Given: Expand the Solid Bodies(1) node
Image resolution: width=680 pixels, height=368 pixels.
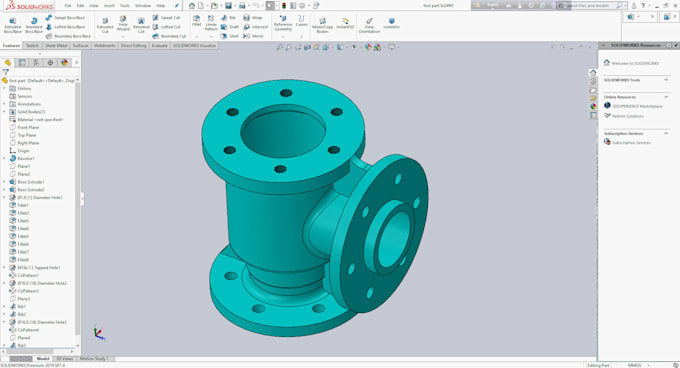Looking at the screenshot, I should [4, 112].
